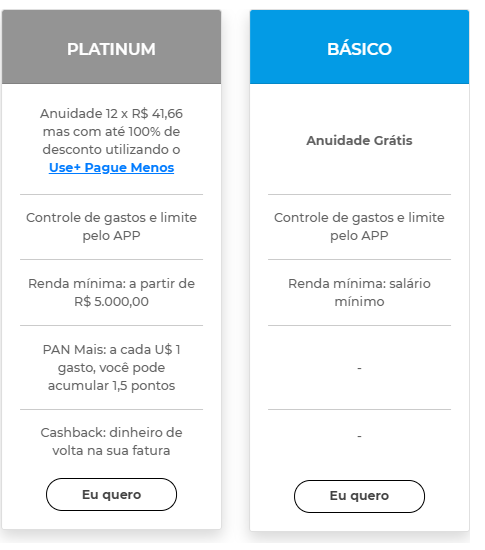The image size is (485, 550).
Task: Click Renda mínima a partir de R$ 5.000,00
Action: tap(111, 292)
